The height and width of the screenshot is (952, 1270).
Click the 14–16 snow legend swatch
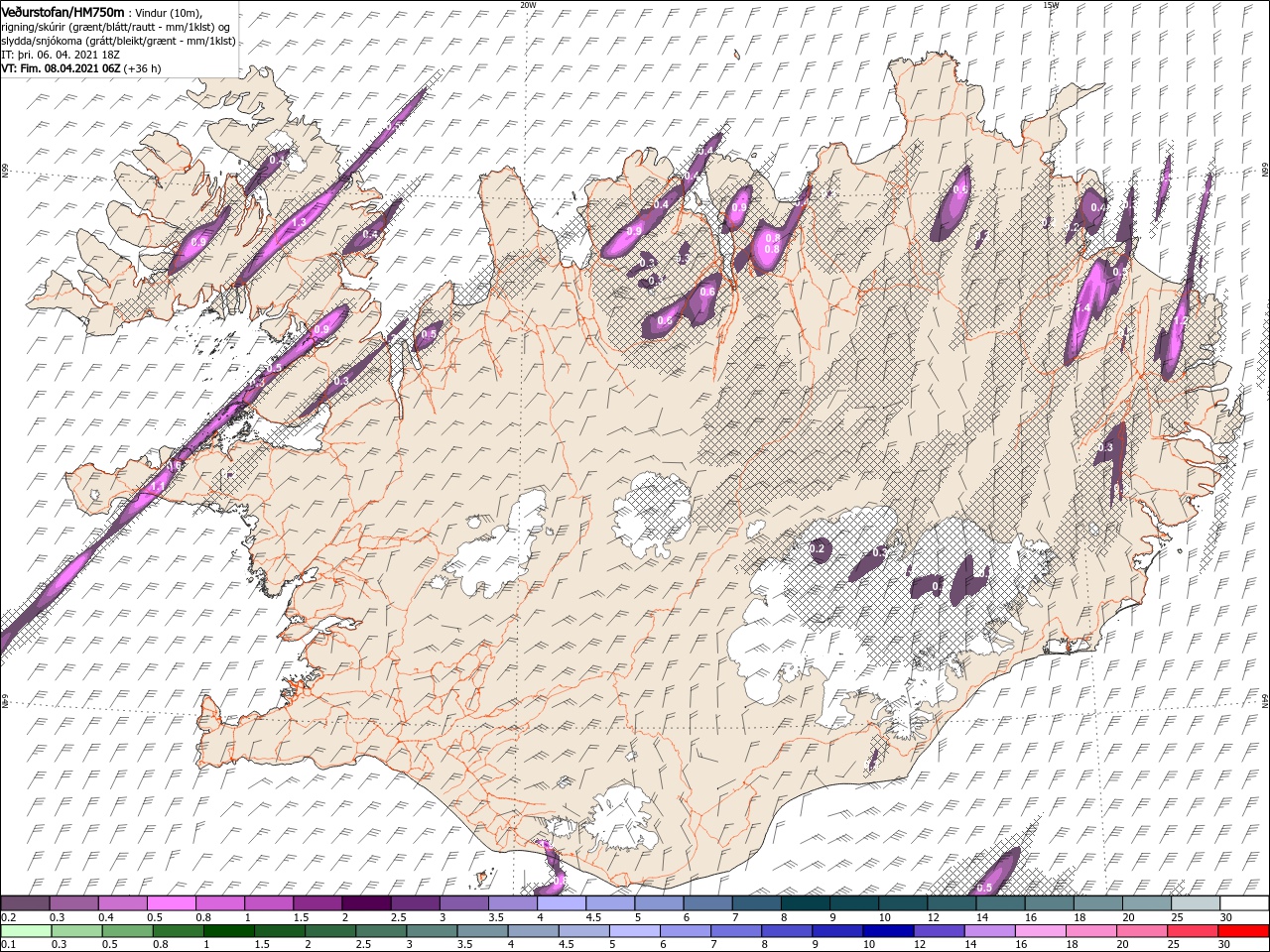[x=1002, y=903]
